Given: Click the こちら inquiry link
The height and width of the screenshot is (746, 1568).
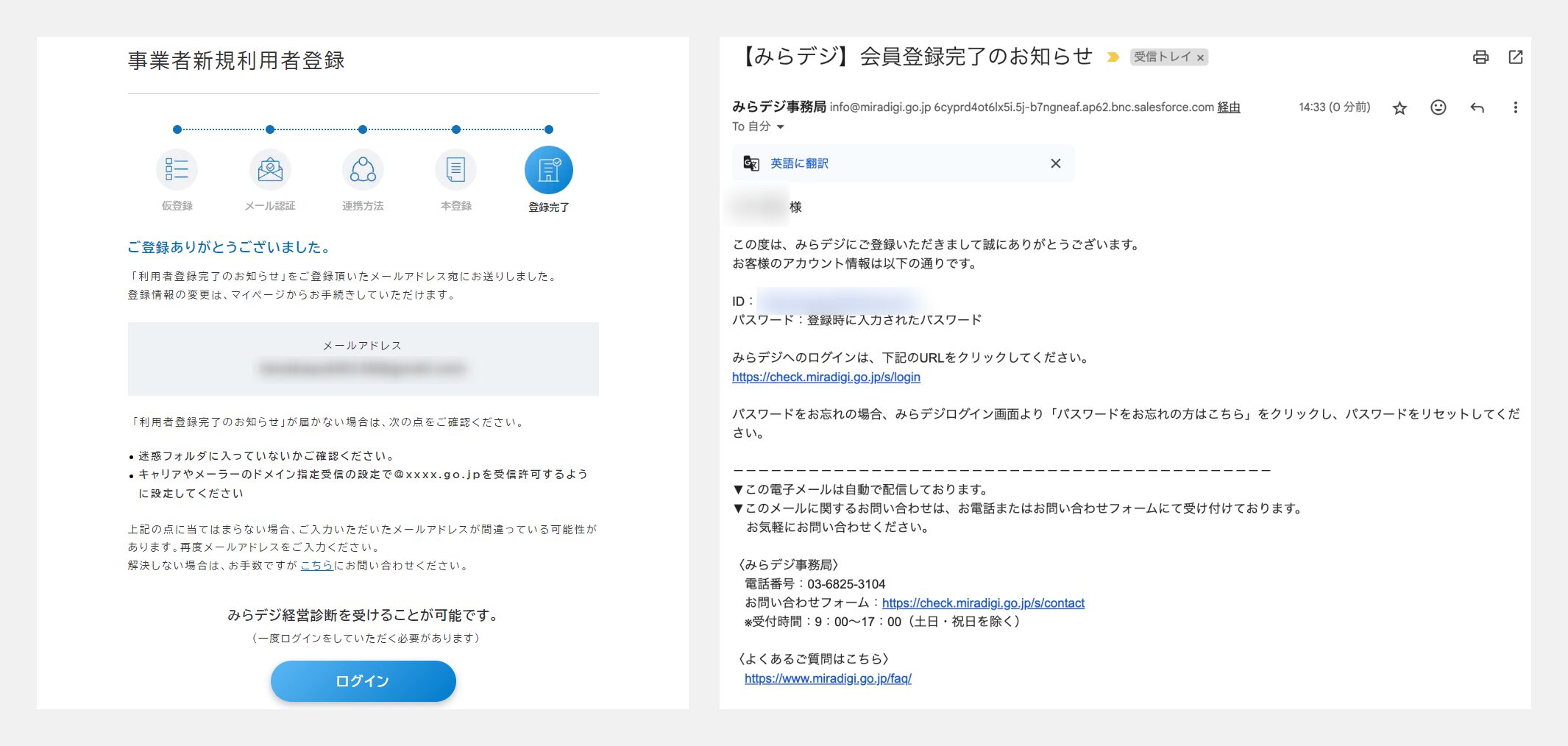Looking at the screenshot, I should click(316, 565).
